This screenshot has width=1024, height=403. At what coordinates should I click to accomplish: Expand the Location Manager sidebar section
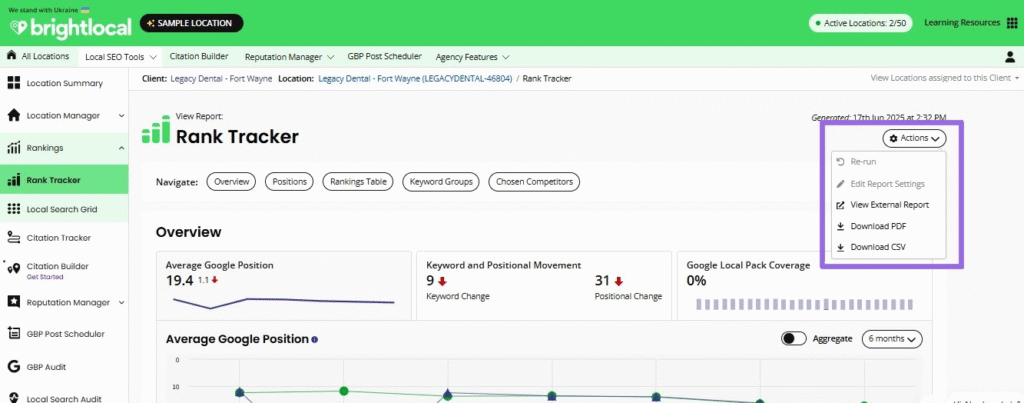point(121,116)
